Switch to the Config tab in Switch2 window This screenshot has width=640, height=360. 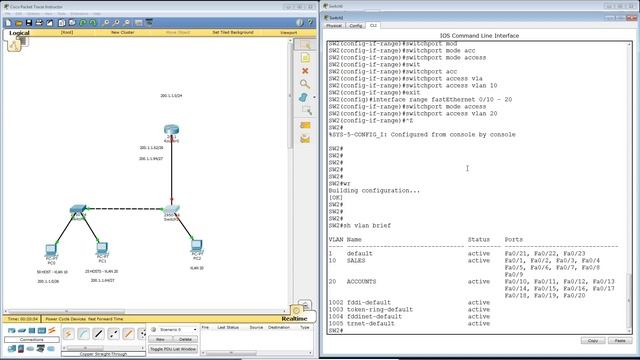(356, 26)
